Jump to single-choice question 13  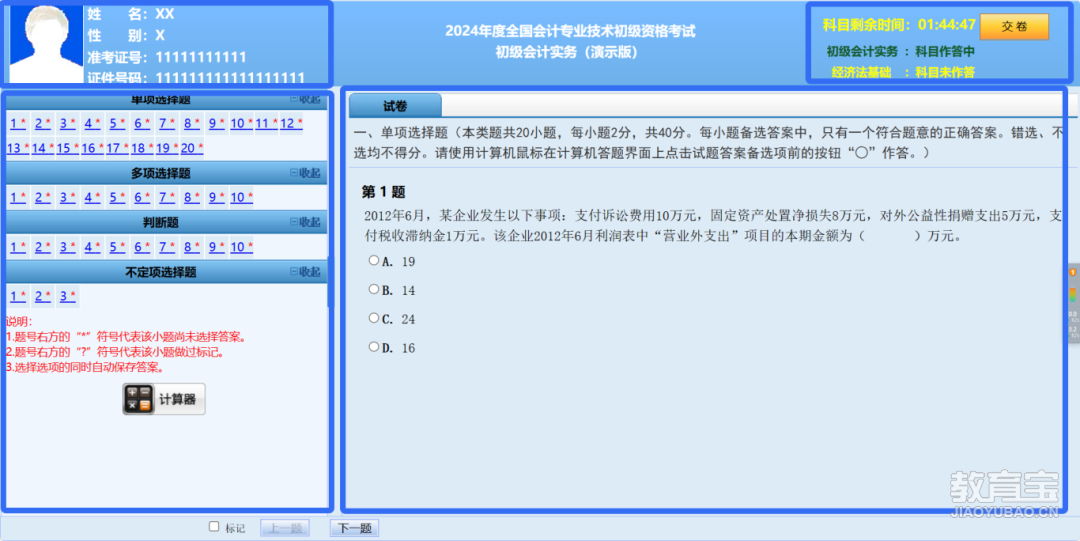pos(18,148)
